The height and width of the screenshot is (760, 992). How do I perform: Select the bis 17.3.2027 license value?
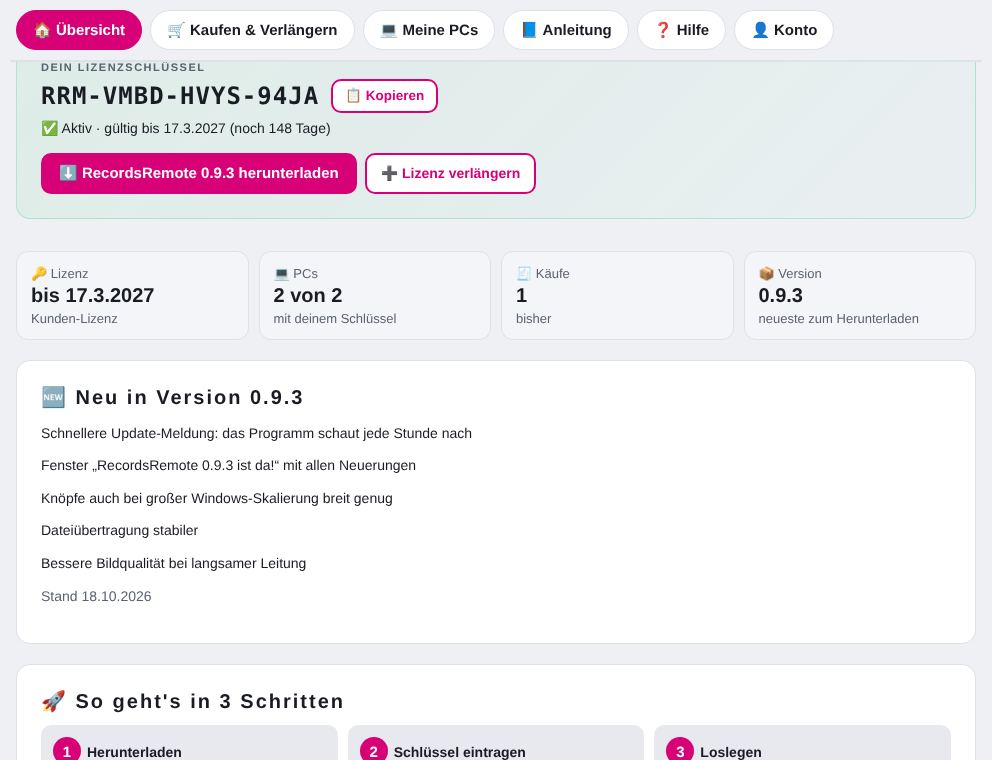(x=92, y=296)
